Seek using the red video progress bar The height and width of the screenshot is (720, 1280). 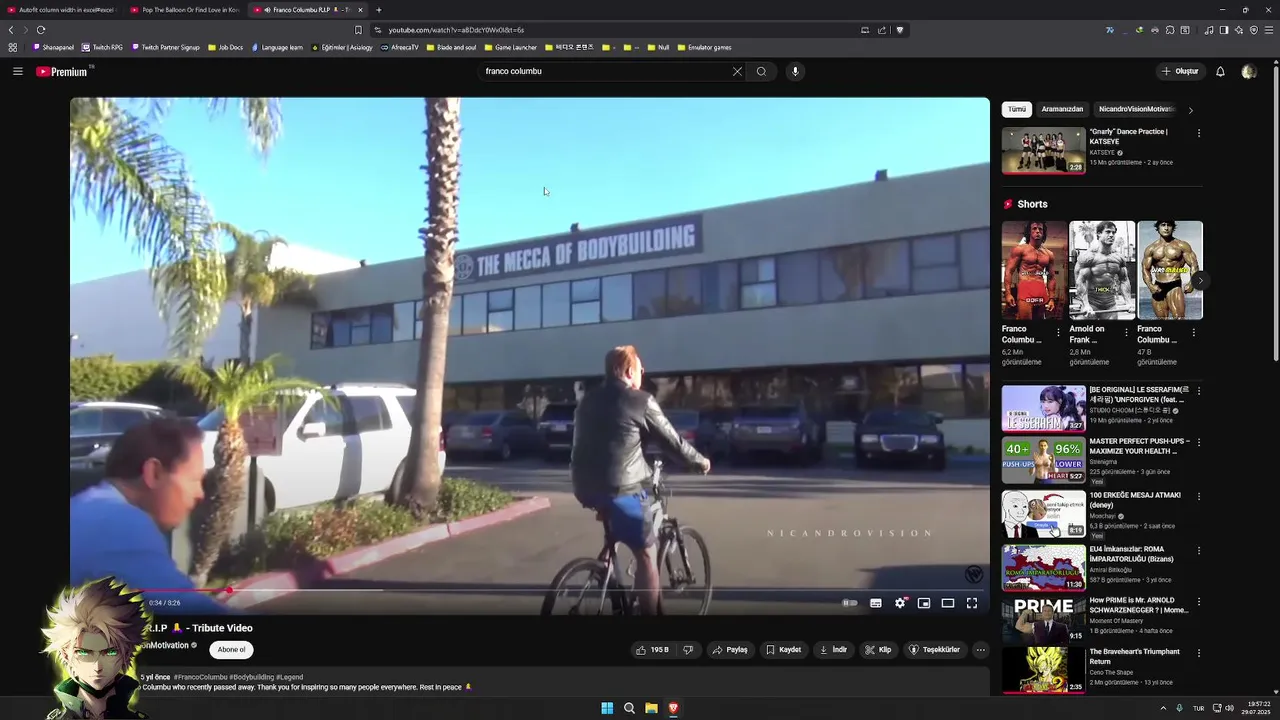(x=530, y=590)
